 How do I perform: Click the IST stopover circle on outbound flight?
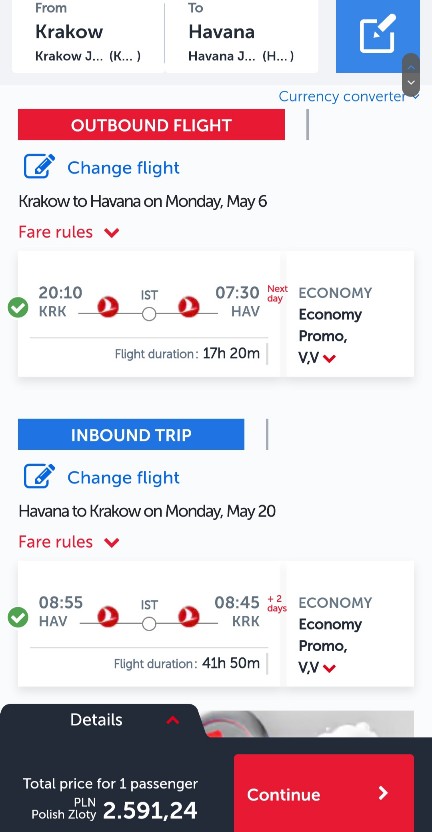(149, 314)
